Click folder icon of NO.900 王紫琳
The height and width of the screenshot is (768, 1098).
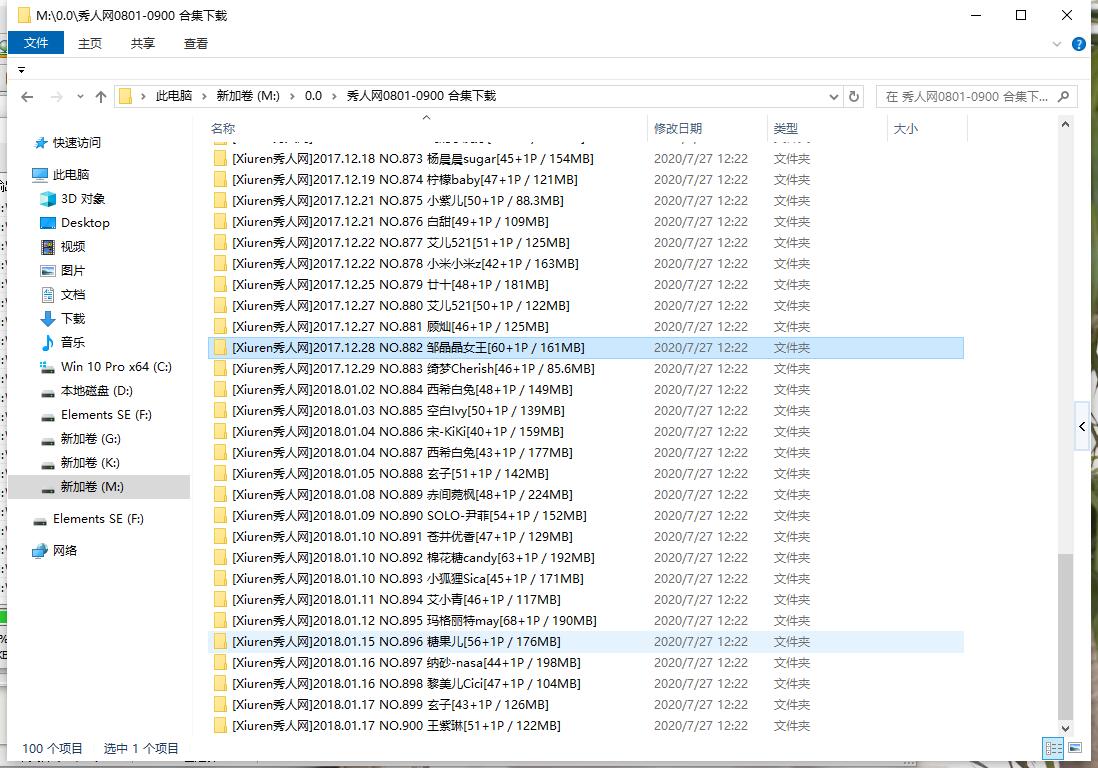point(220,726)
